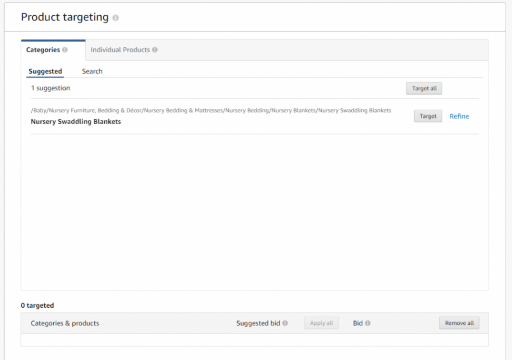Click the category breadcrumb path text
Image resolution: width=512 pixels, height=360 pixels.
tap(211, 110)
